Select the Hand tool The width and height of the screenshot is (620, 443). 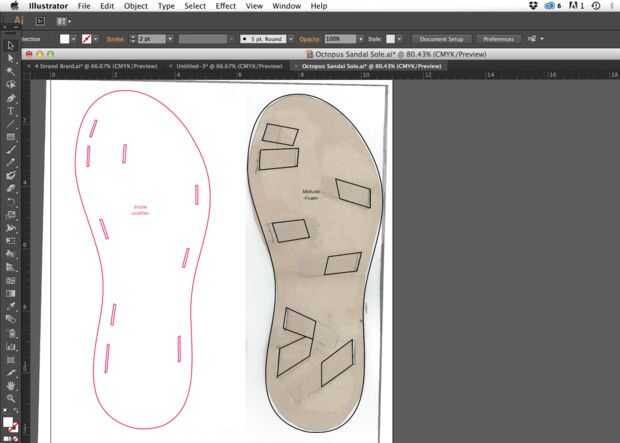[11, 386]
